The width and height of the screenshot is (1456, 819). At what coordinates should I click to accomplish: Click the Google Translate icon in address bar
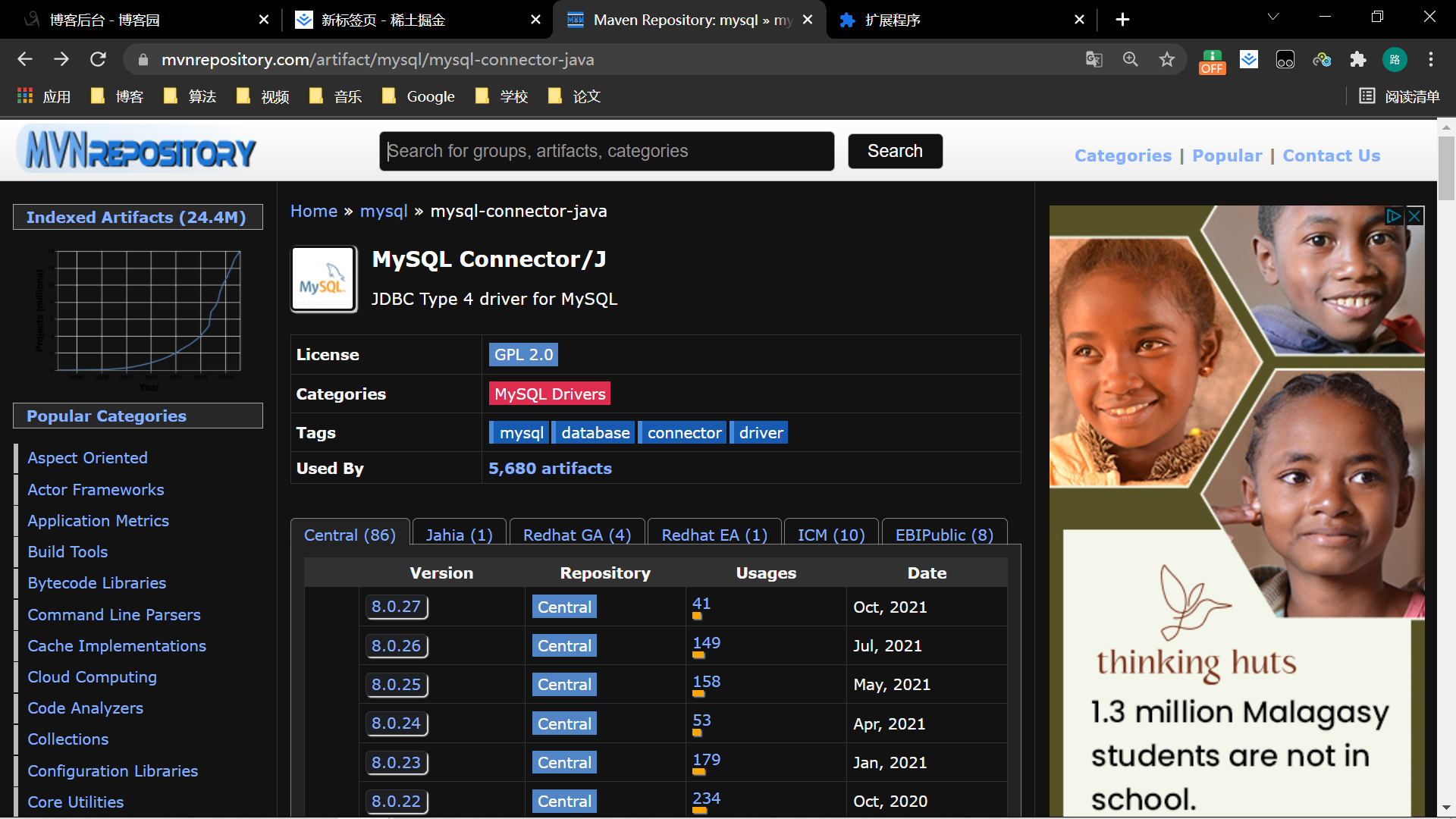1094,59
